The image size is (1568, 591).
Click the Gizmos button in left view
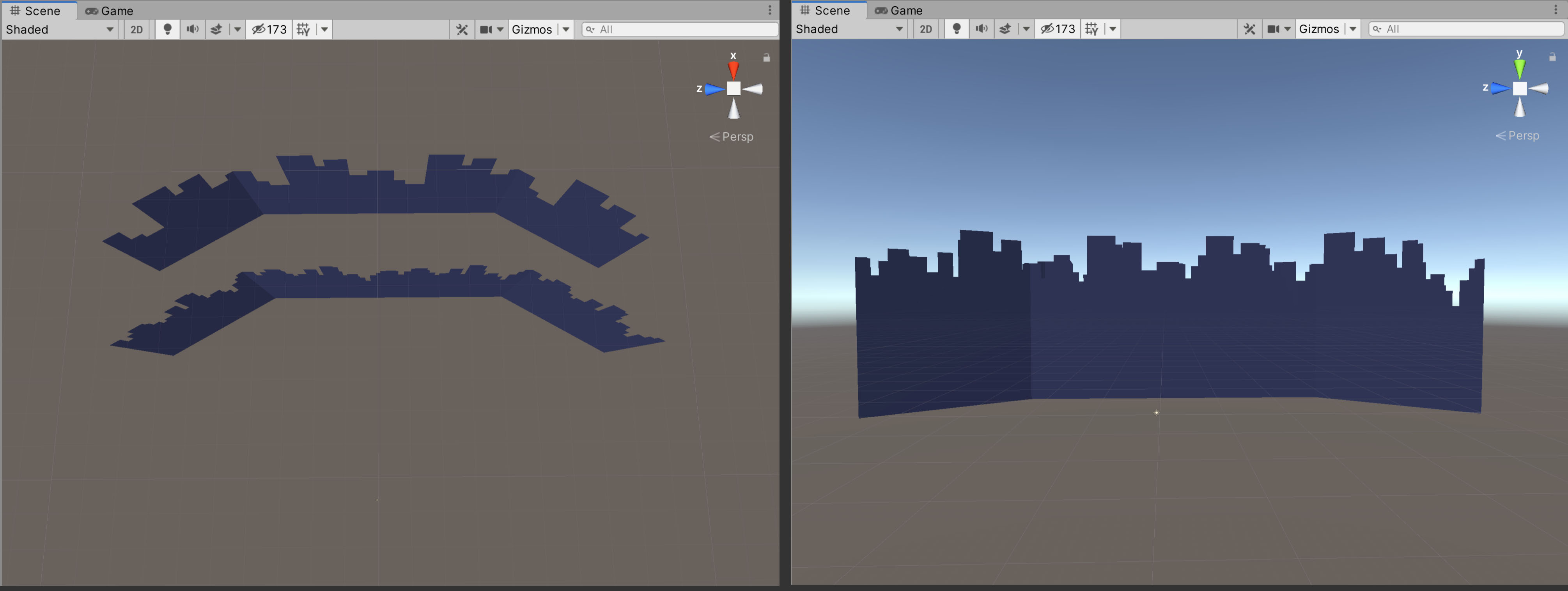[532, 29]
